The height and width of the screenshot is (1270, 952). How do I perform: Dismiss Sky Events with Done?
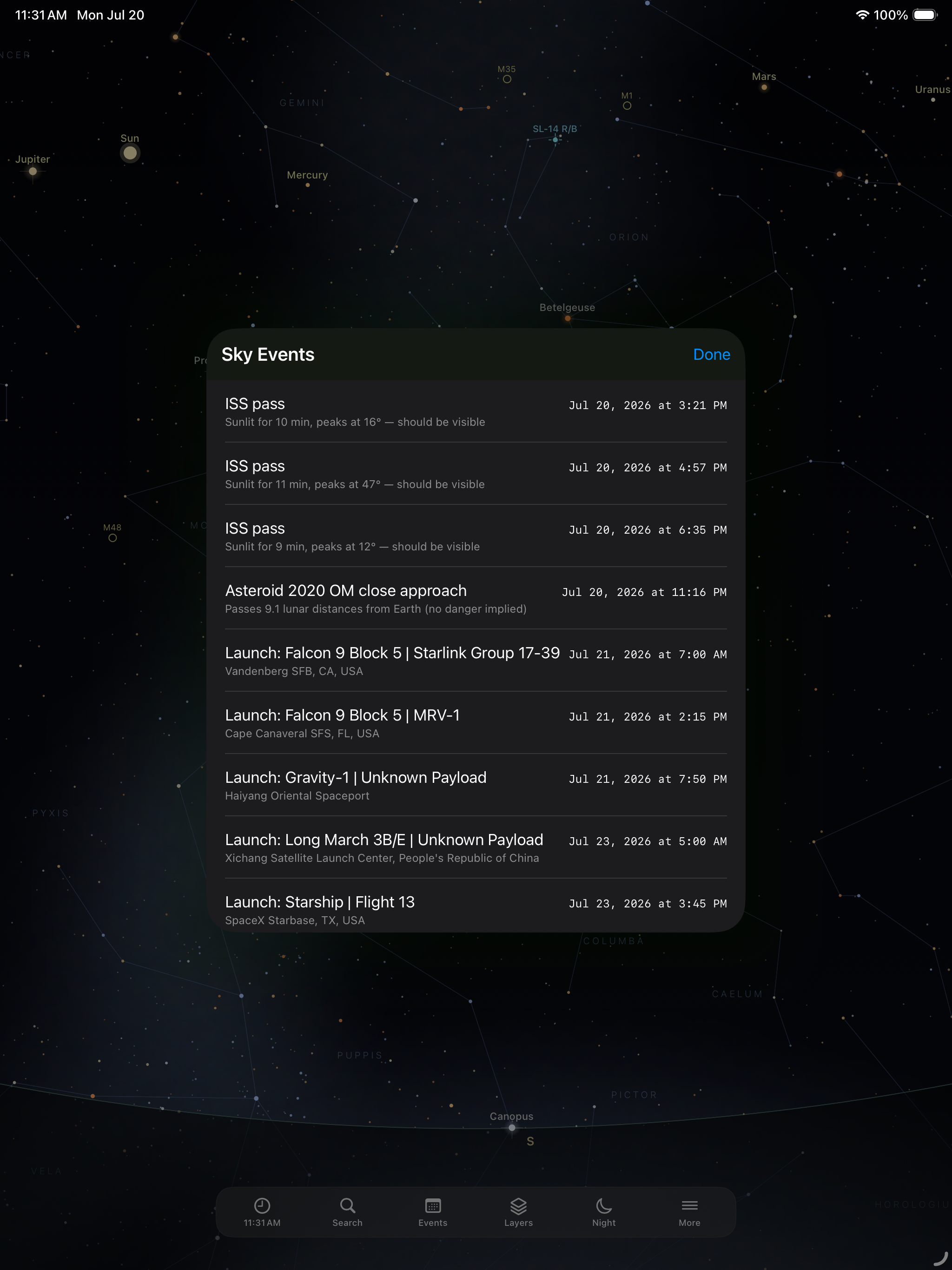tap(711, 354)
